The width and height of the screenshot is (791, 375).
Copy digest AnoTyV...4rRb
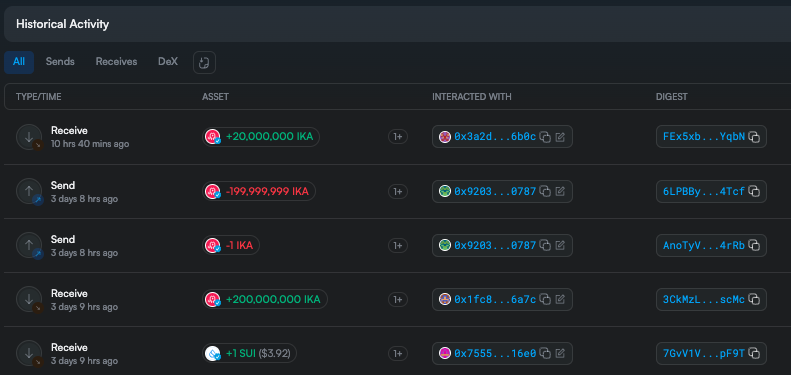pos(754,245)
